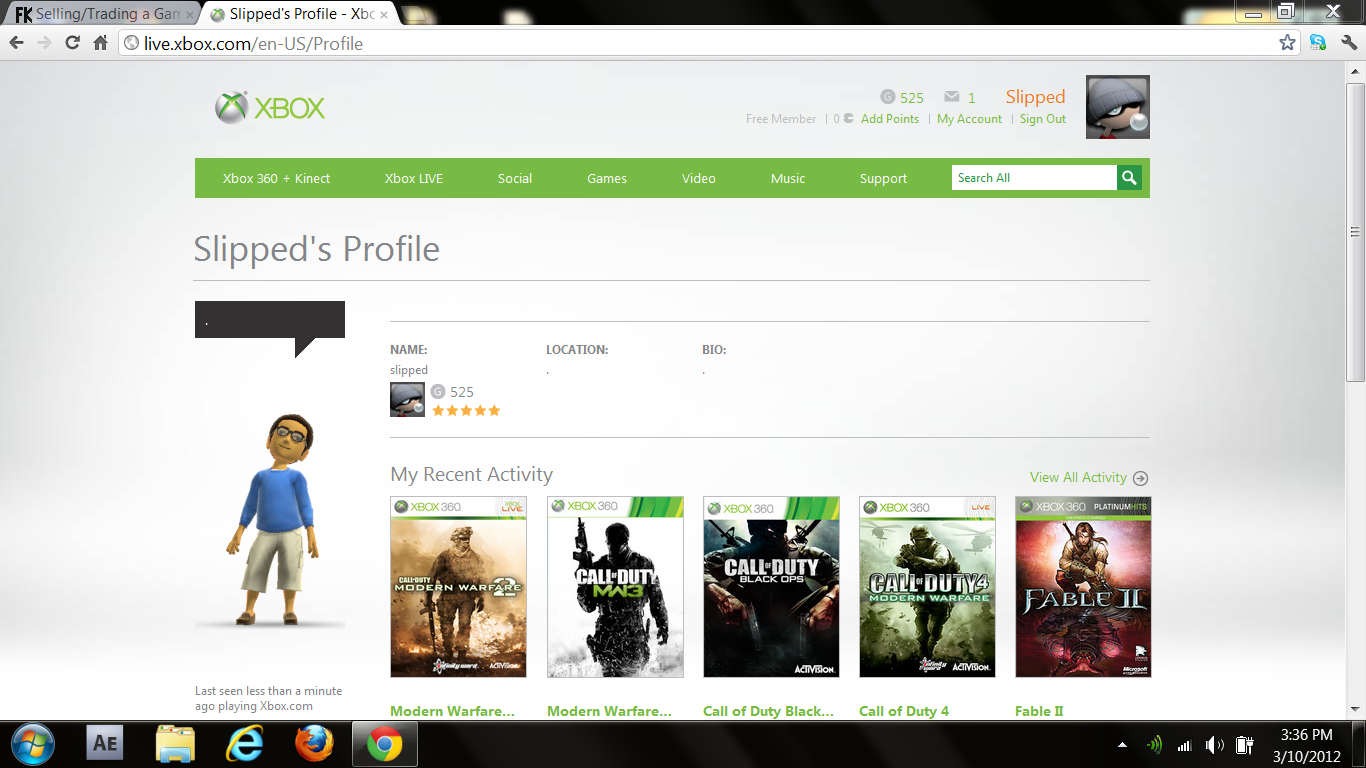
Task: Click the battery power icon in the tray
Action: pyautogui.click(x=1245, y=745)
